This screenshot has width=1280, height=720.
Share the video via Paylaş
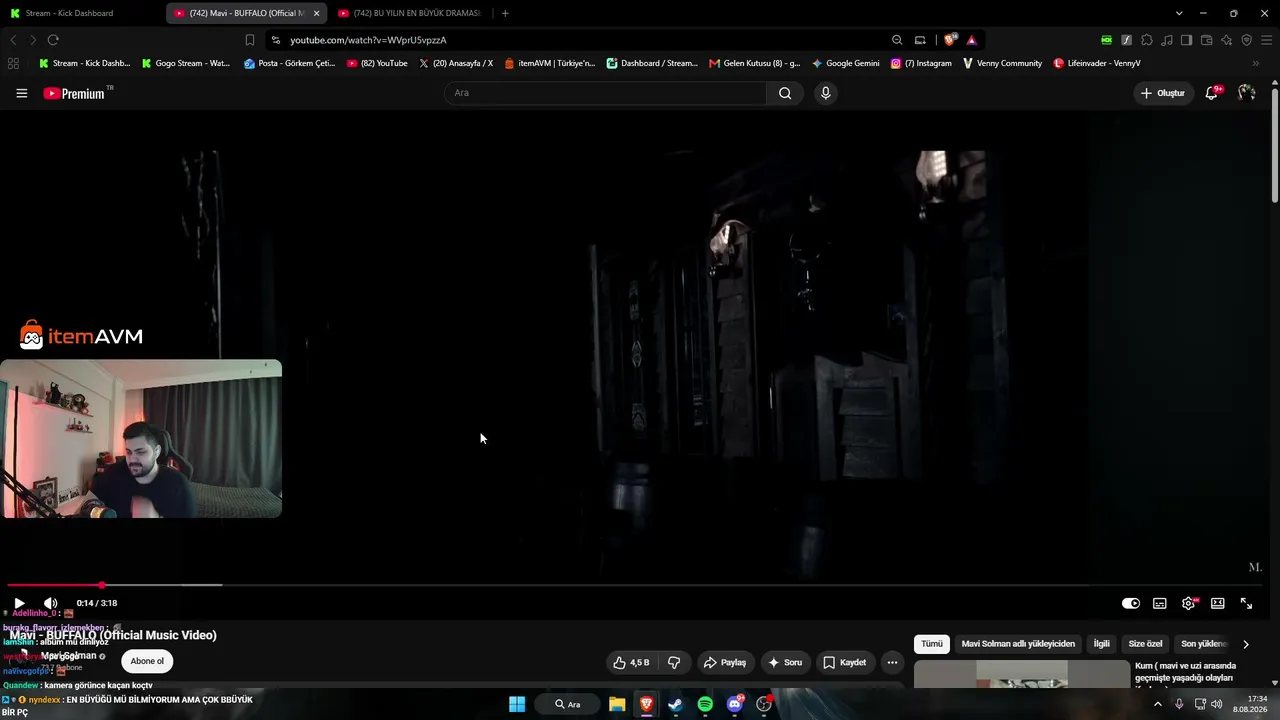[725, 662]
